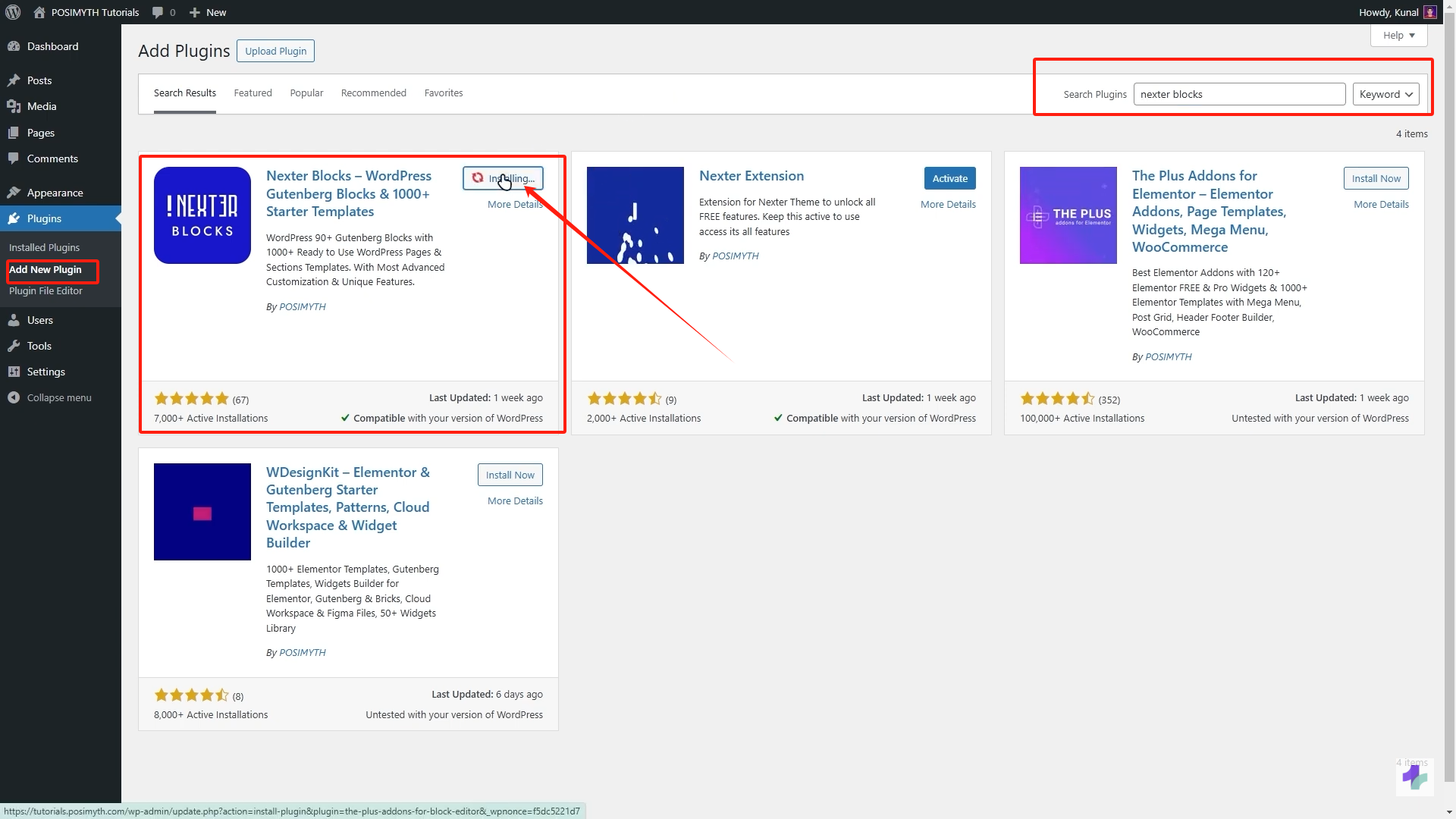
Task: Click the Search Plugins input field
Action: pyautogui.click(x=1239, y=94)
